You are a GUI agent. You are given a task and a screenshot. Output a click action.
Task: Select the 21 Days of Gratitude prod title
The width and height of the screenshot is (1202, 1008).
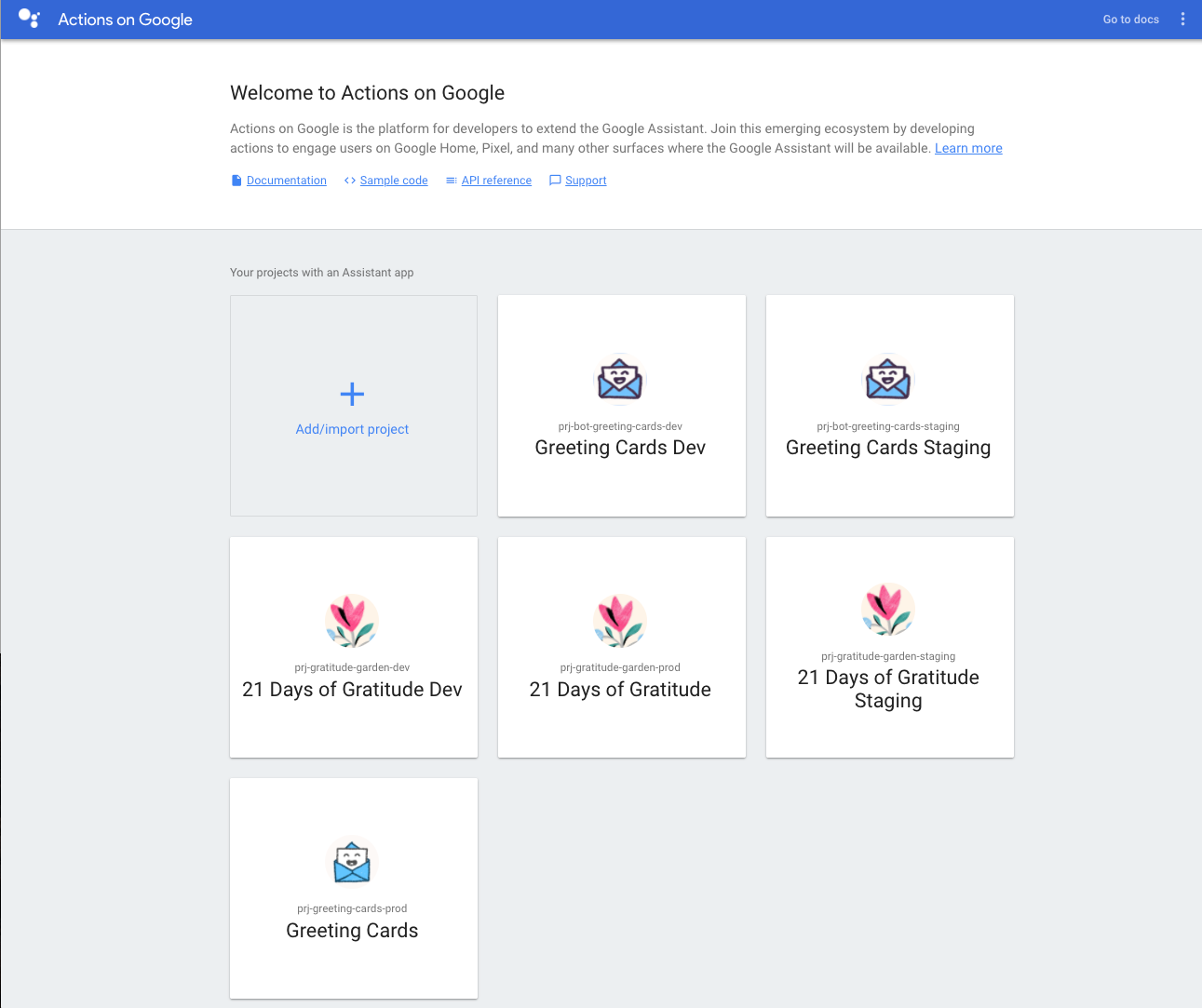[x=620, y=690]
